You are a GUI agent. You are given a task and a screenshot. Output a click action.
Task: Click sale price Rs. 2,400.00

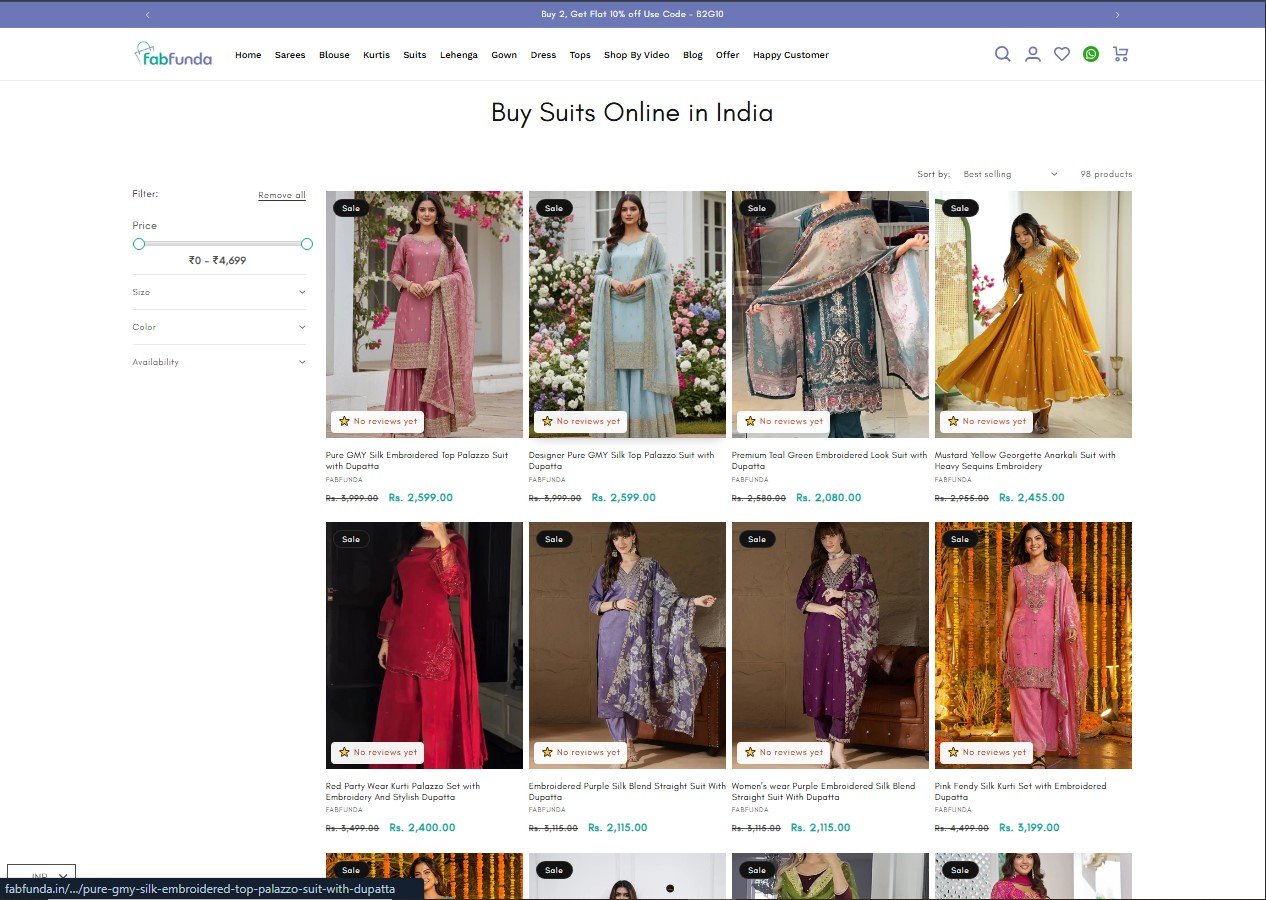coord(422,828)
